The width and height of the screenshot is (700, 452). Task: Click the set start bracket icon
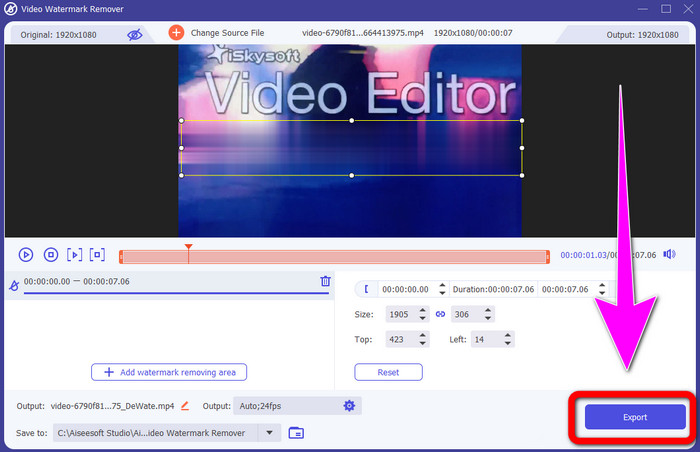tap(366, 289)
